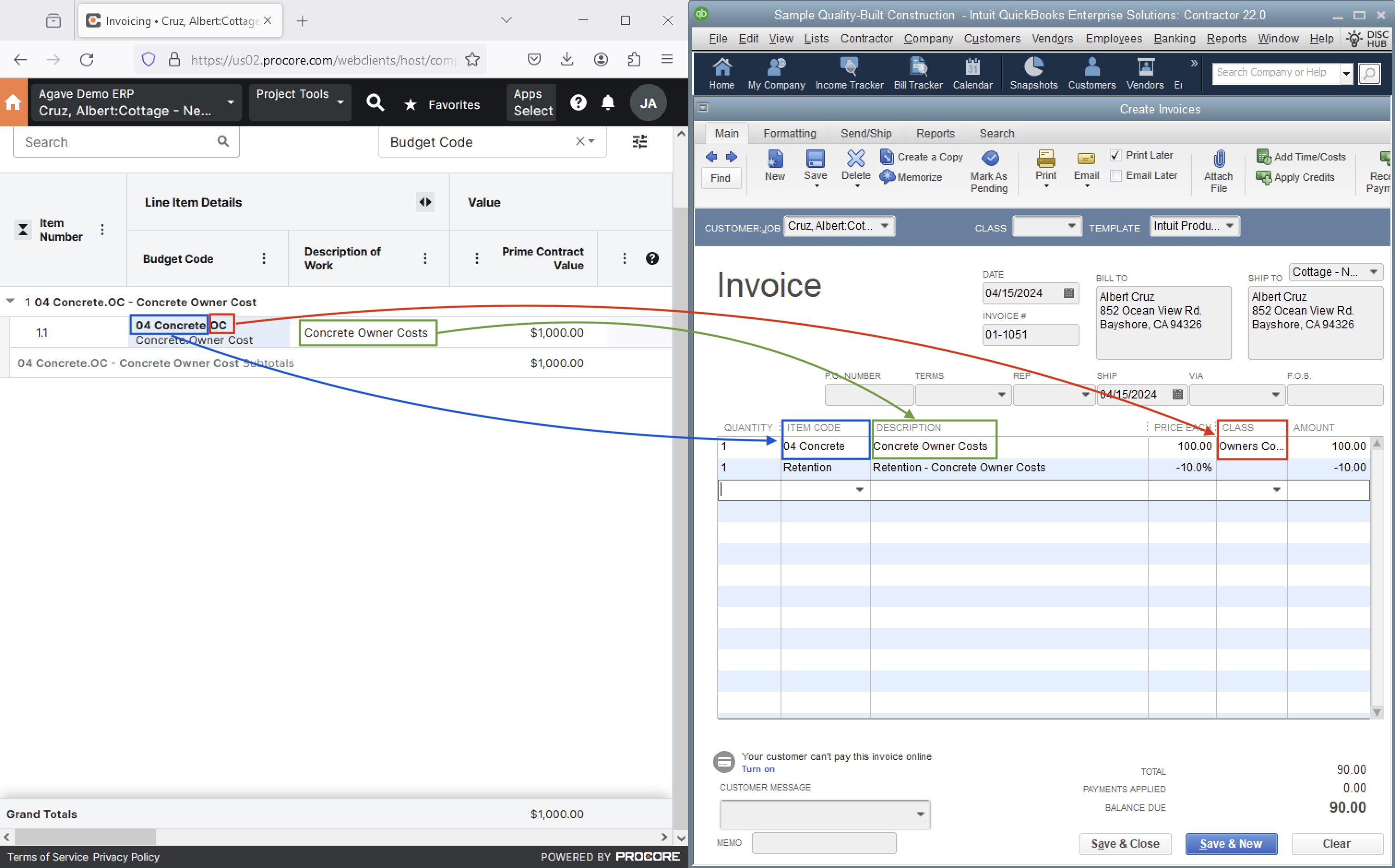Open the Lists menu
Image resolution: width=1395 pixels, height=868 pixels.
coord(816,38)
